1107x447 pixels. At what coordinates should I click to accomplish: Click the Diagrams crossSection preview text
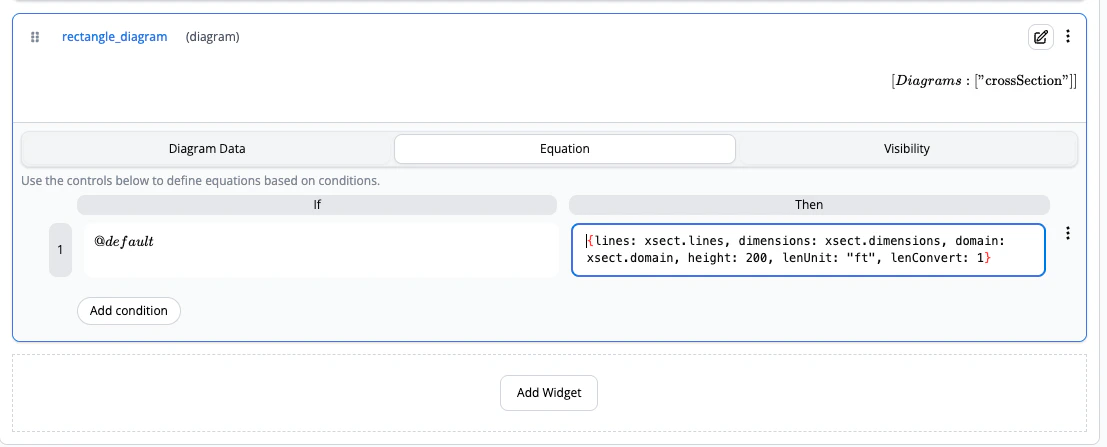coord(984,81)
